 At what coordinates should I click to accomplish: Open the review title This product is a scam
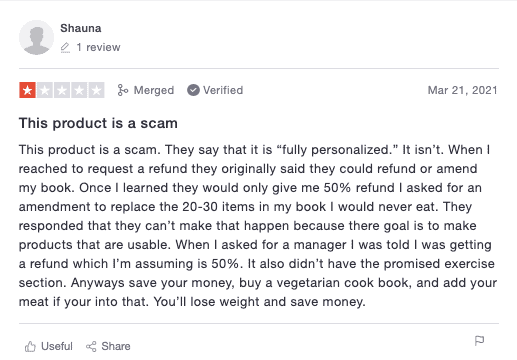pos(98,123)
